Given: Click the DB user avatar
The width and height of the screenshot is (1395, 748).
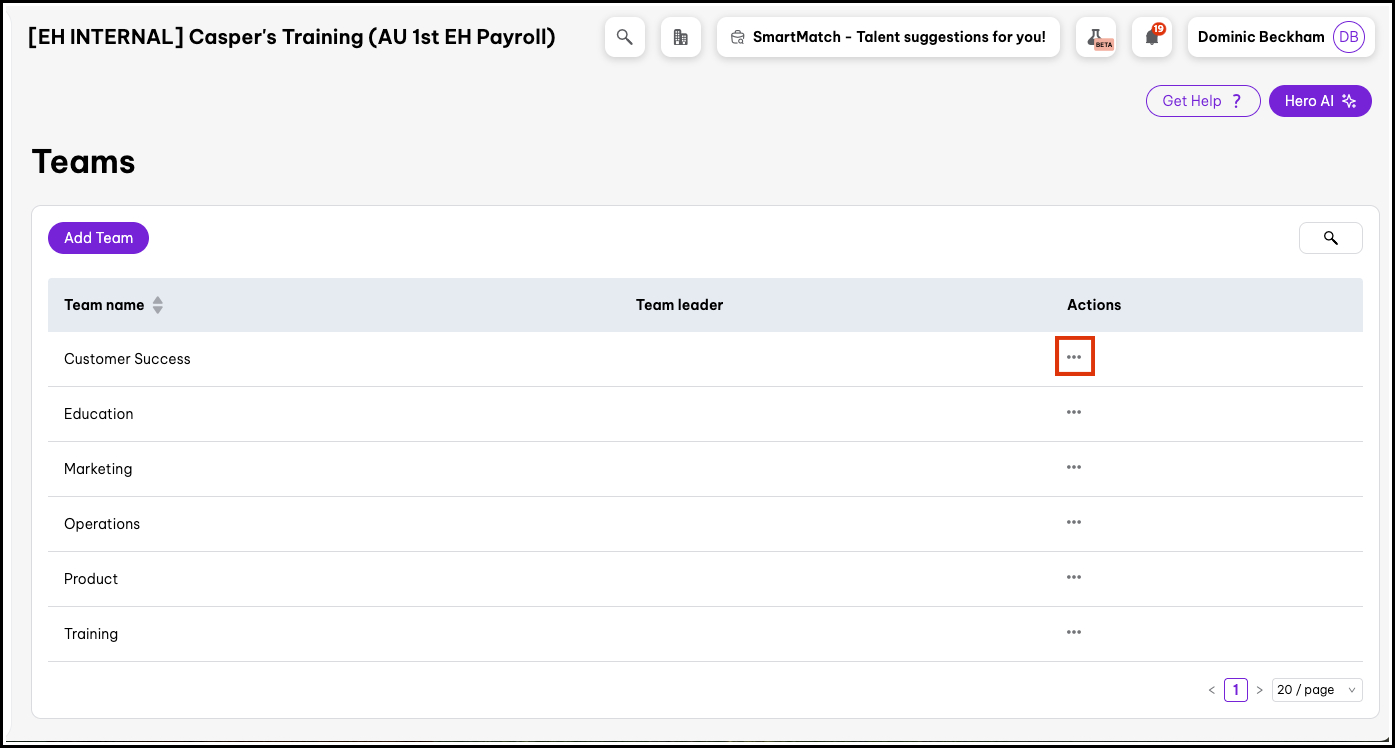Looking at the screenshot, I should 1348,37.
